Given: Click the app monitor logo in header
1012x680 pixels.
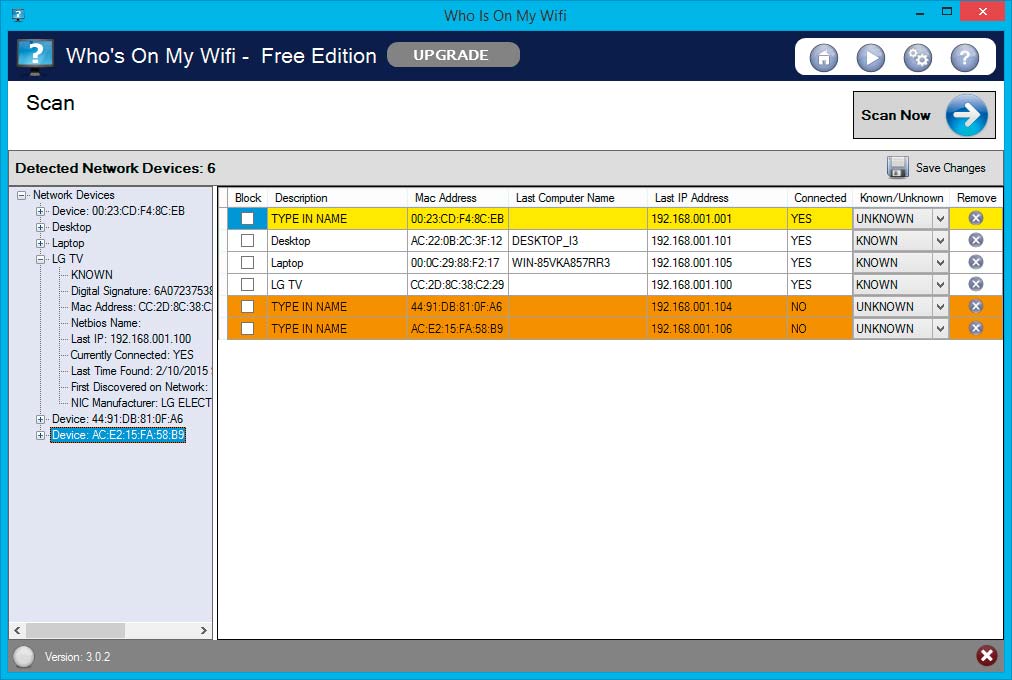Looking at the screenshot, I should pyautogui.click(x=34, y=56).
